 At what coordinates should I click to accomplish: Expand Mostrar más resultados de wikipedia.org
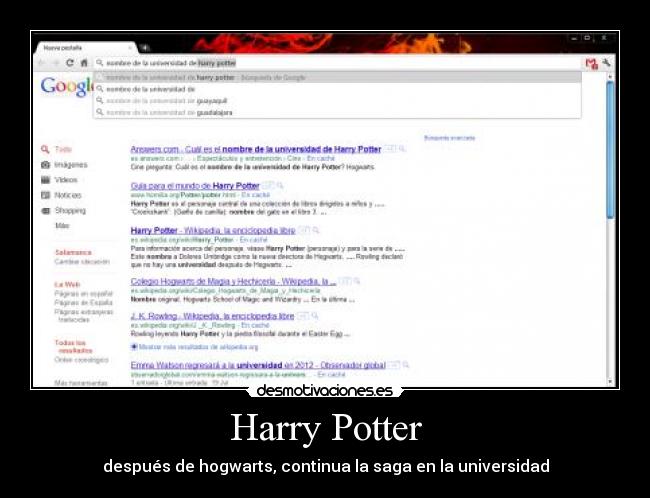[194, 347]
